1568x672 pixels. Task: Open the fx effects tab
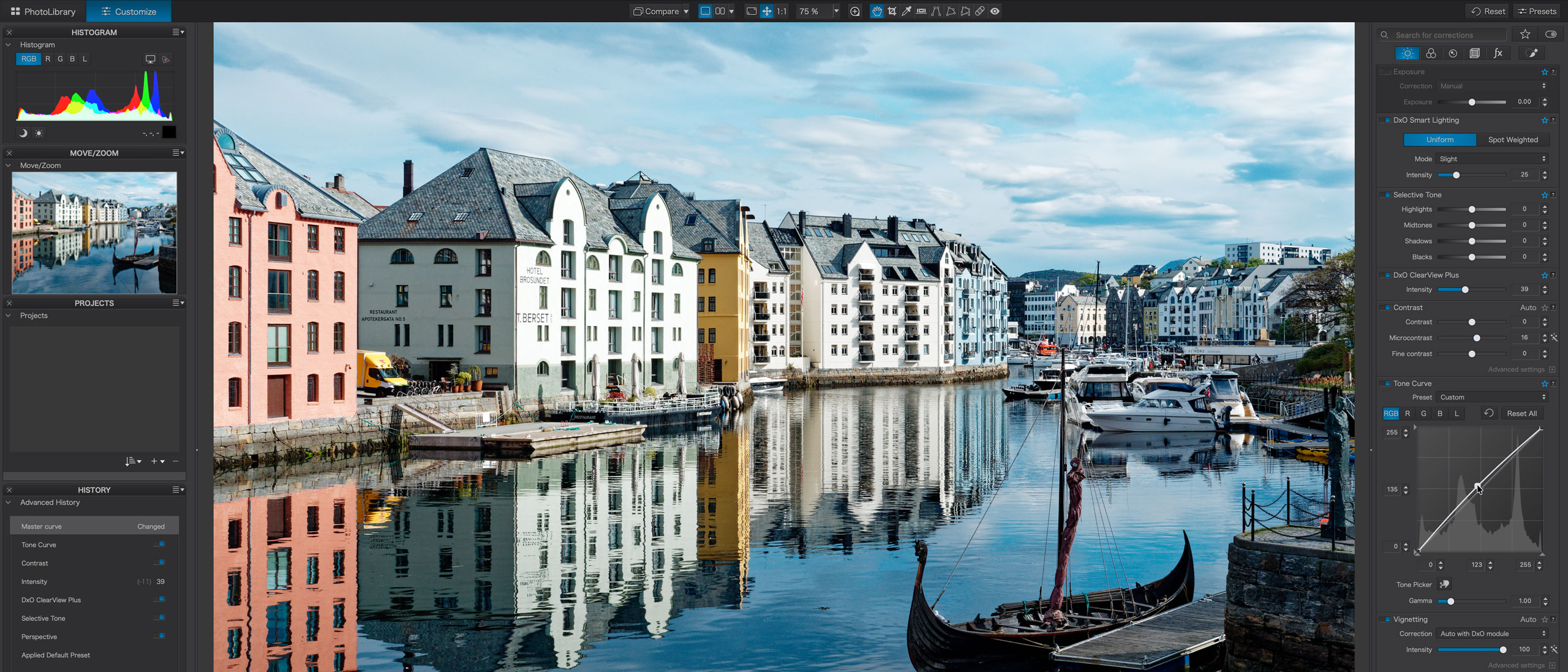coord(1498,53)
